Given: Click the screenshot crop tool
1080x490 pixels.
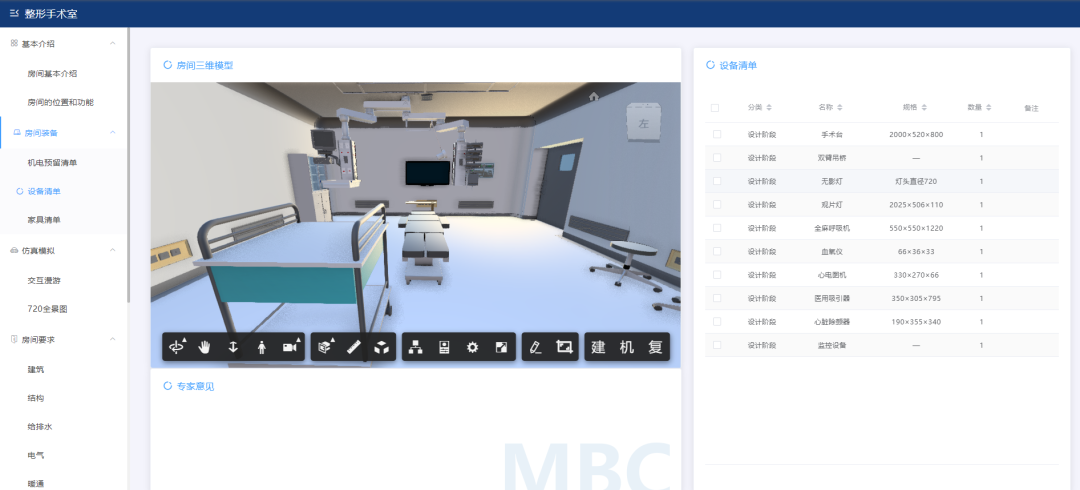Looking at the screenshot, I should (564, 347).
